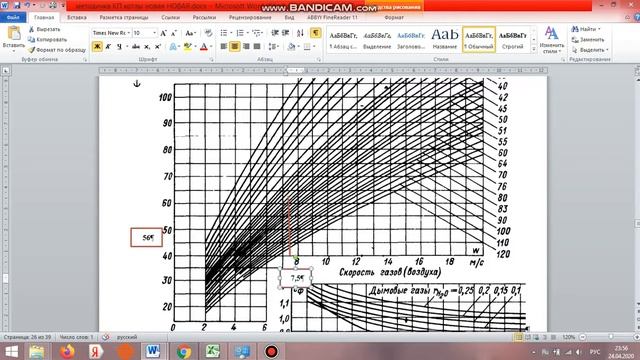Click zoom slider in status bar

[611, 337]
